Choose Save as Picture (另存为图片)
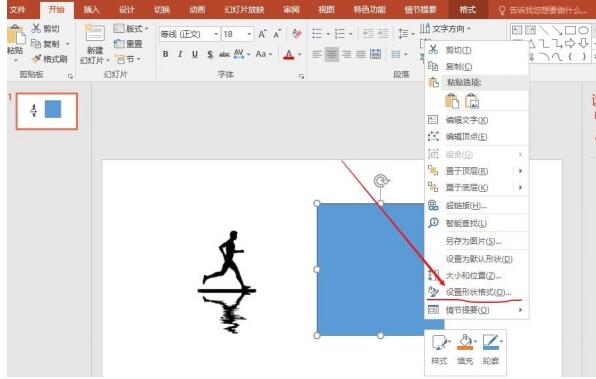 (x=477, y=241)
